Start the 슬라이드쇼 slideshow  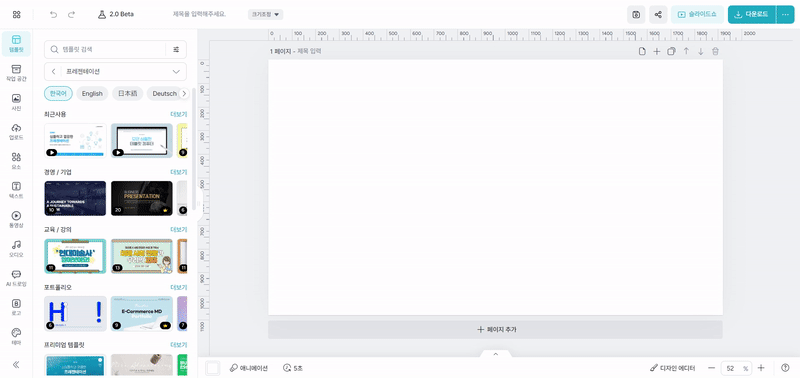697,15
